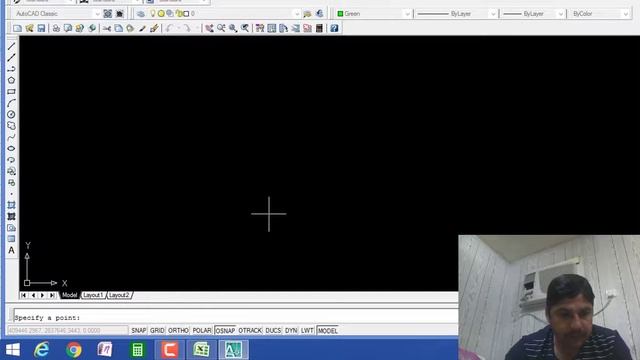This screenshot has width=640, height=360.
Task: Open the Layer Properties Manager icon
Action: tap(141, 13)
